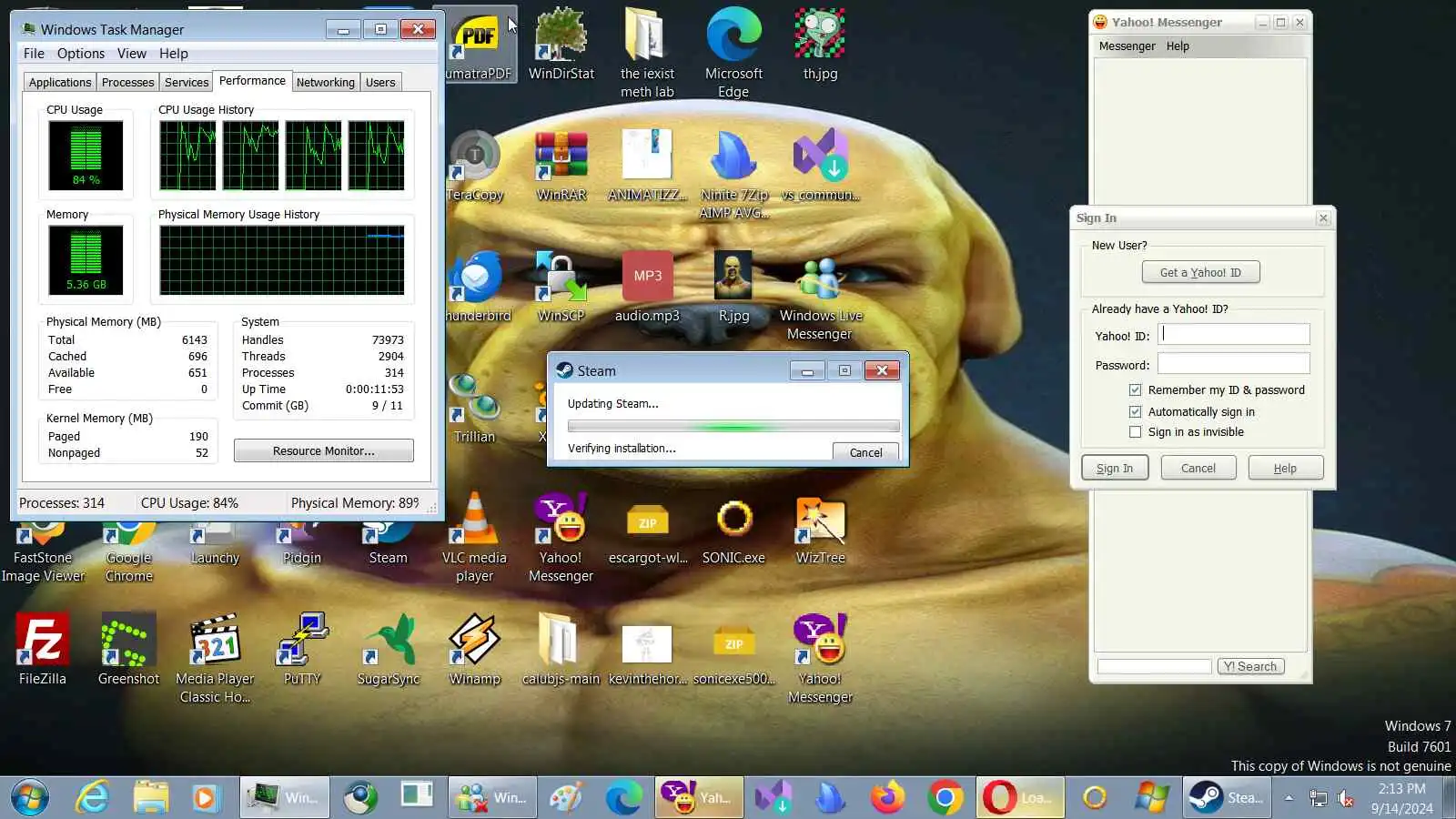The image size is (1456, 819).
Task: Enable "Sign in as invisible" option
Action: coord(1135,432)
